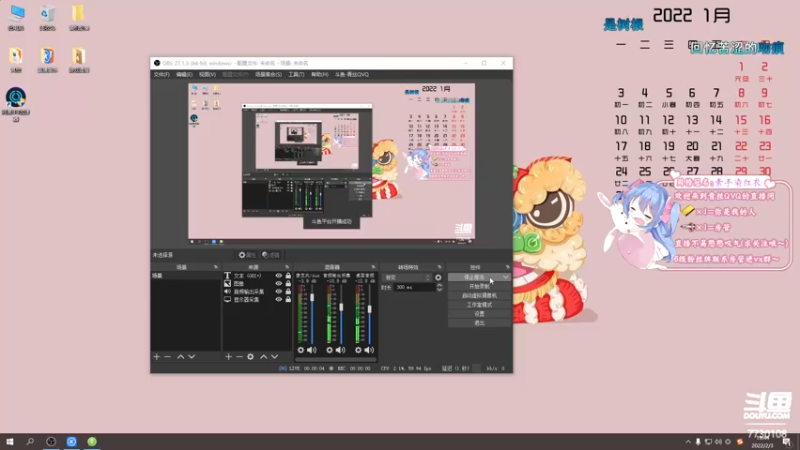Image resolution: width=800 pixels, height=450 pixels.
Task: Toggle lock on the 文本 (GDI+) source
Action: 288,276
